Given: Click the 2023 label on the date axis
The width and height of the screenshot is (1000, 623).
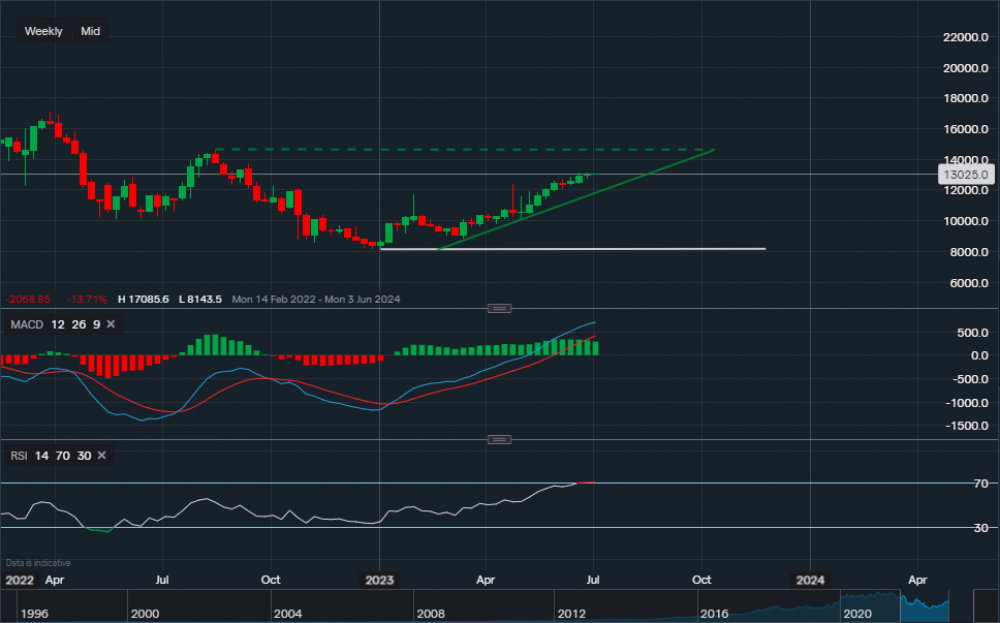Looking at the screenshot, I should pos(381,579).
